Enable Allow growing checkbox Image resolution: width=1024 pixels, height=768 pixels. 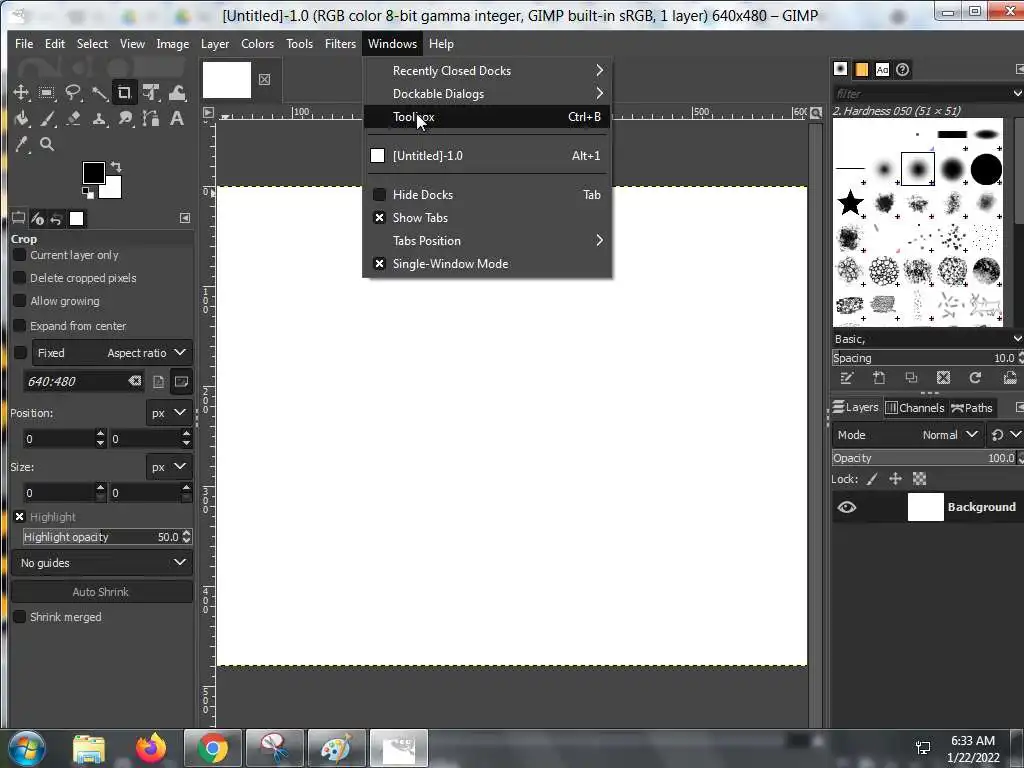click(x=20, y=300)
